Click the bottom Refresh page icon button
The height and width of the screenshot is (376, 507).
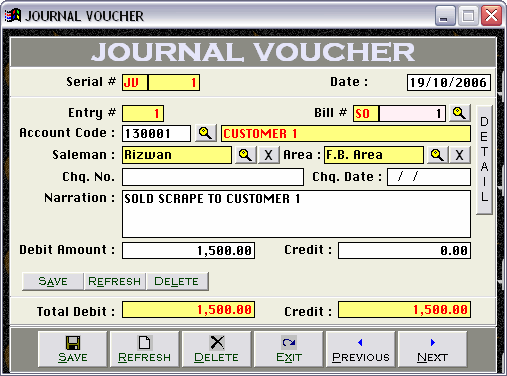pos(144,349)
